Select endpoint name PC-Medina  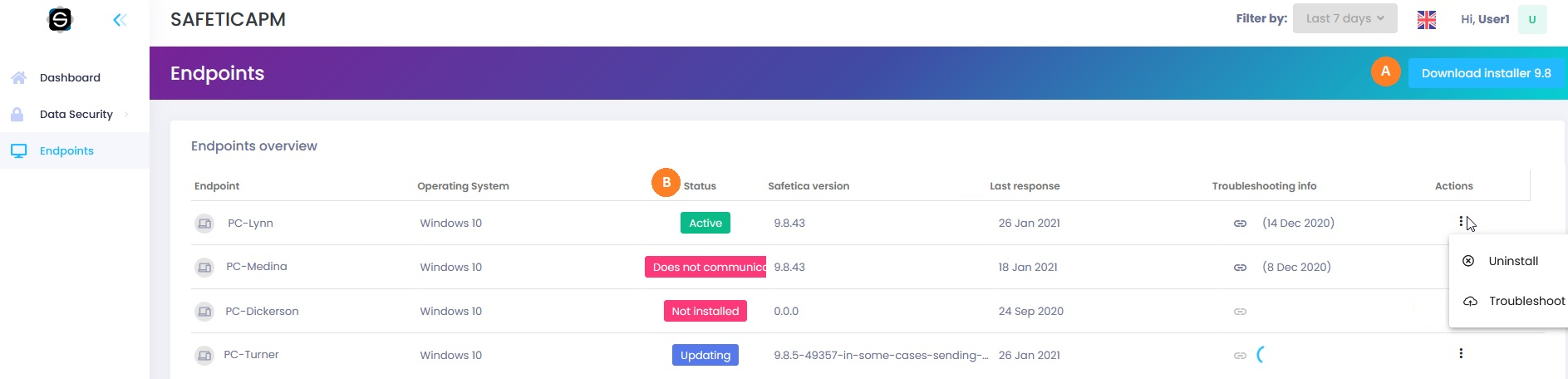(256, 267)
